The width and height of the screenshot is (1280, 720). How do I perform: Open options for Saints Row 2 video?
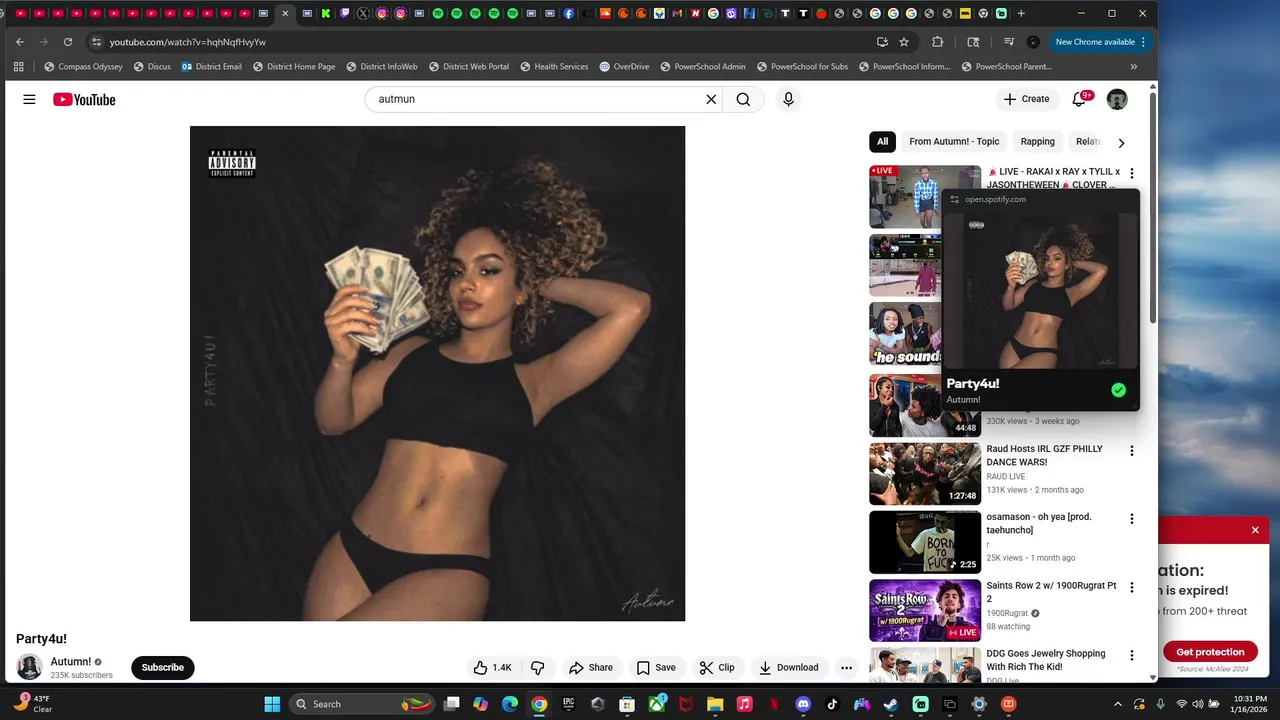[1132, 587]
